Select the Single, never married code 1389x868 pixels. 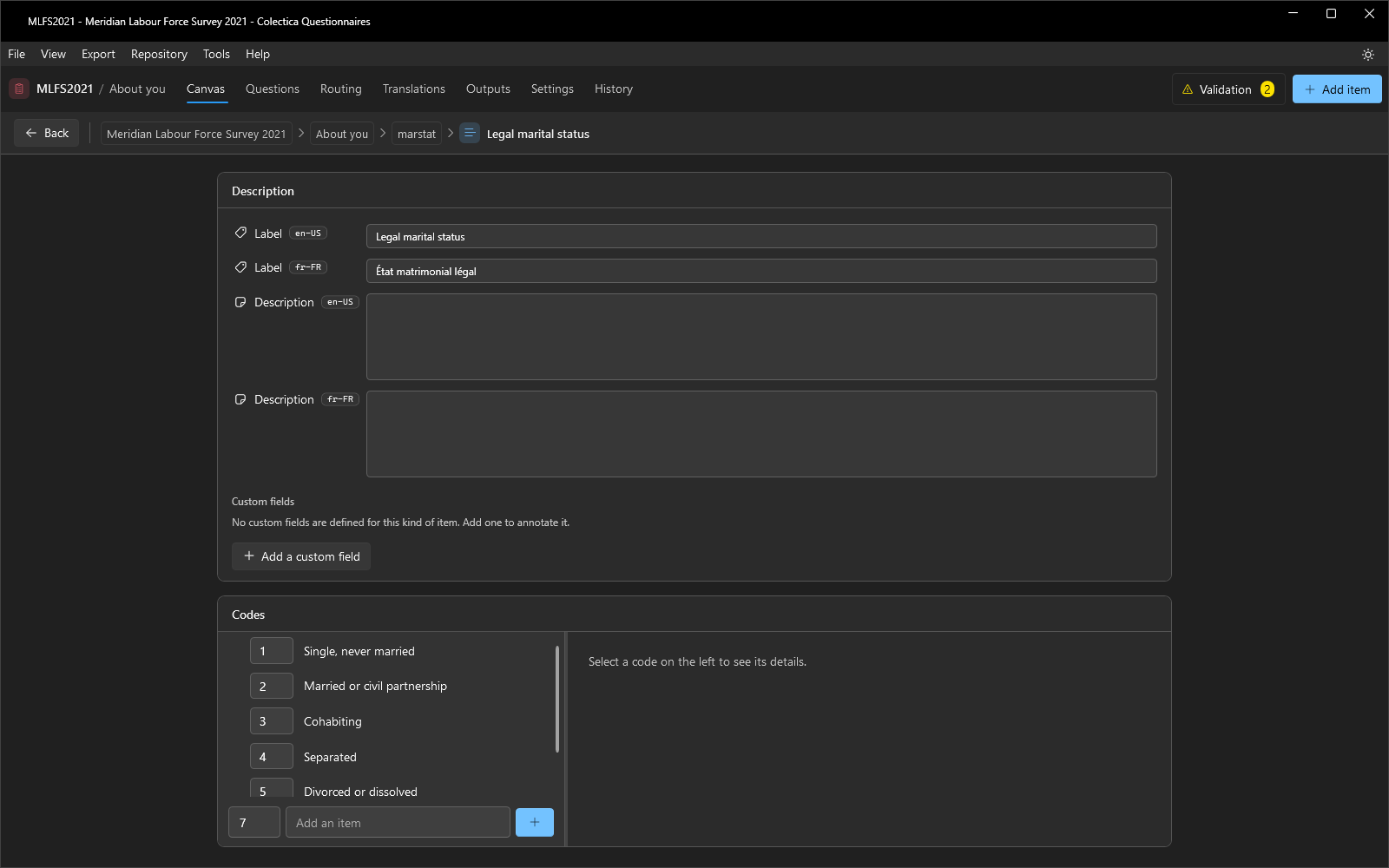359,651
